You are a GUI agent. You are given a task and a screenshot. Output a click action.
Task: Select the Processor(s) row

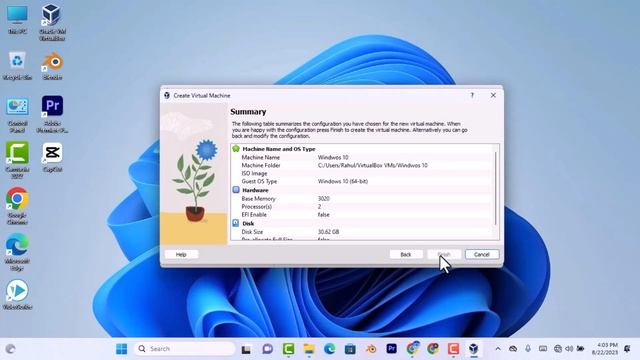(x=363, y=207)
